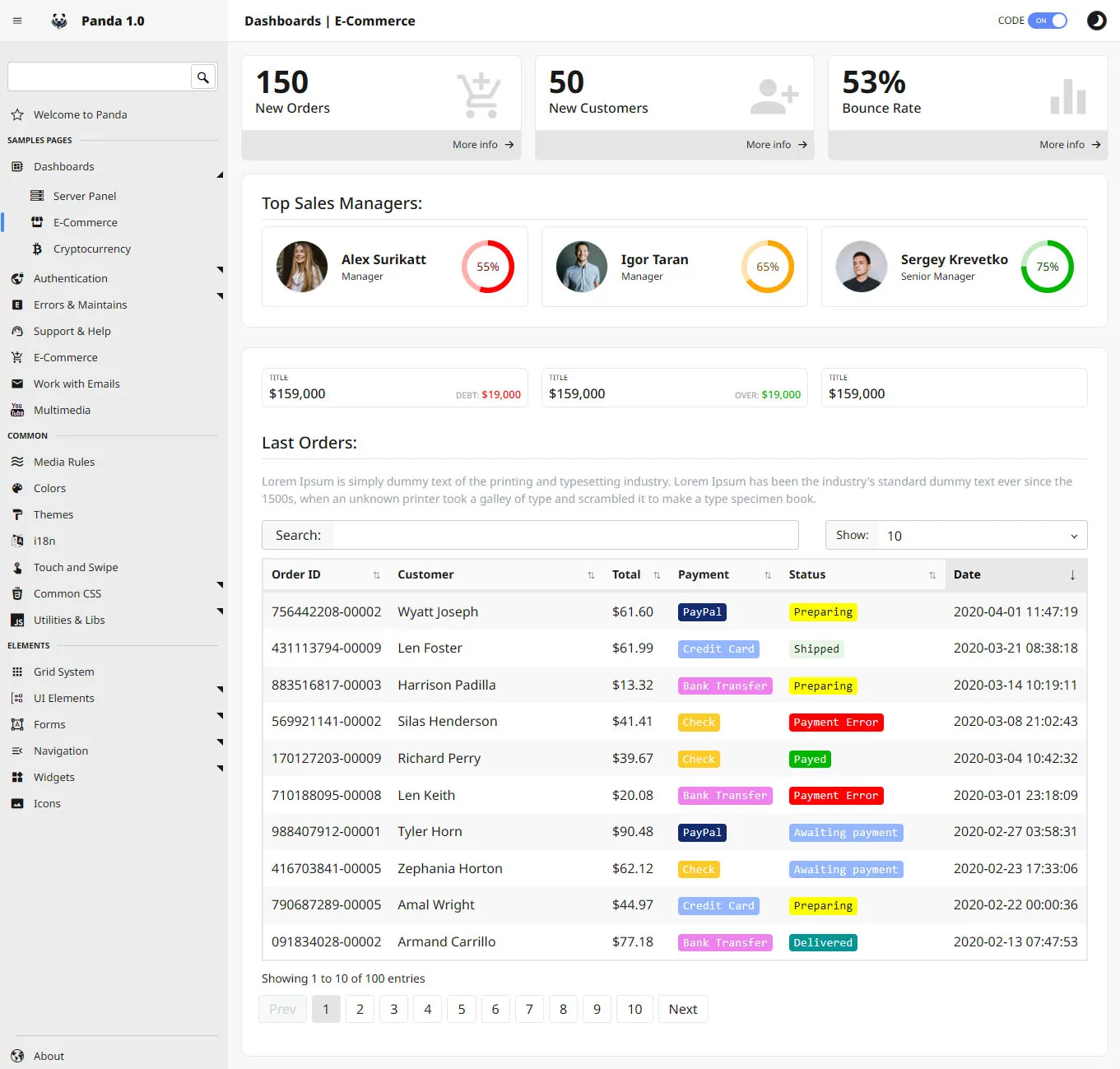Click Sergey Krevetko's 75% progress circle
The image size is (1120, 1069).
(1047, 267)
